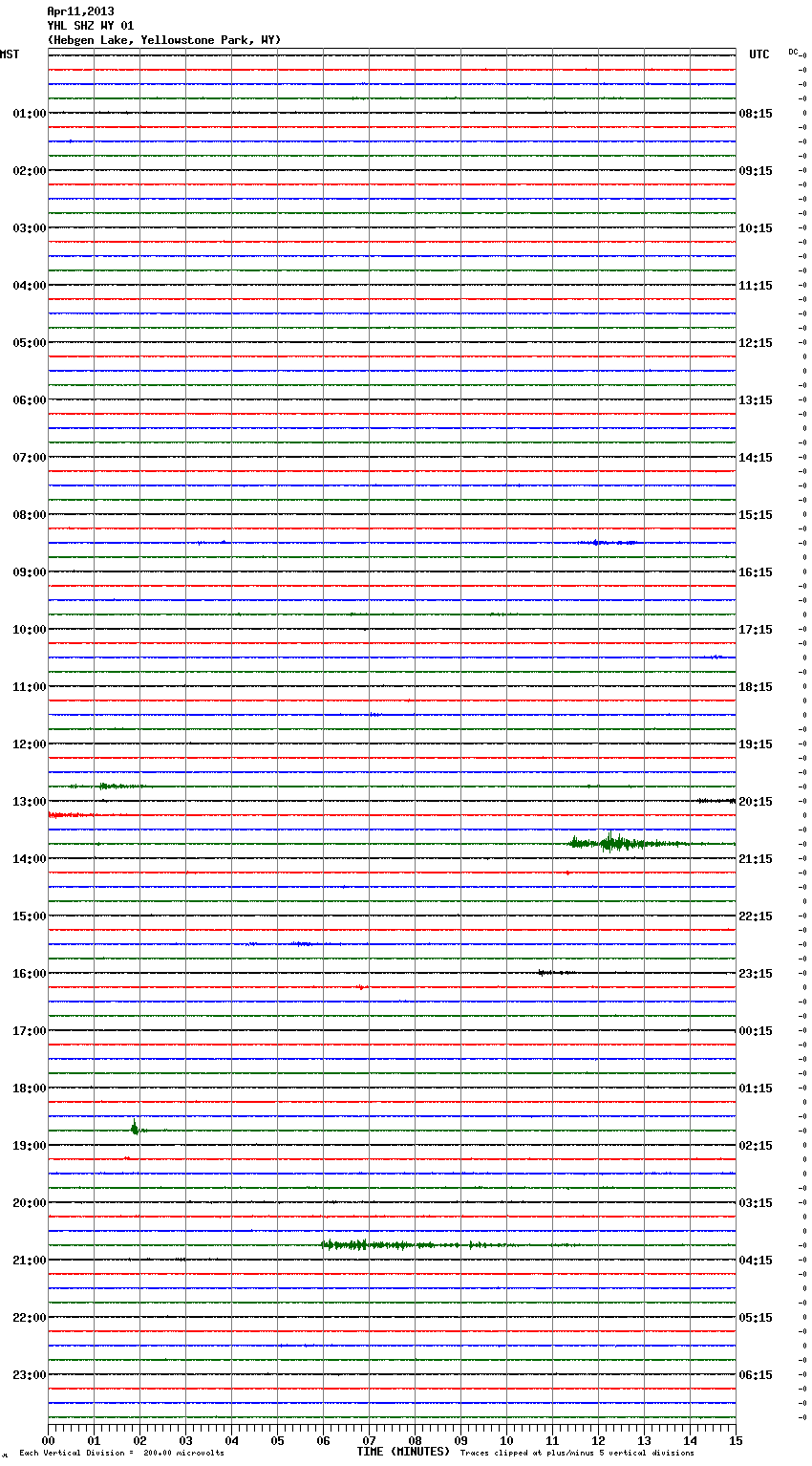Image resolution: width=812 pixels, height=1466 pixels.
Task: Click the "21:15" UTC time label
Action: click(756, 859)
